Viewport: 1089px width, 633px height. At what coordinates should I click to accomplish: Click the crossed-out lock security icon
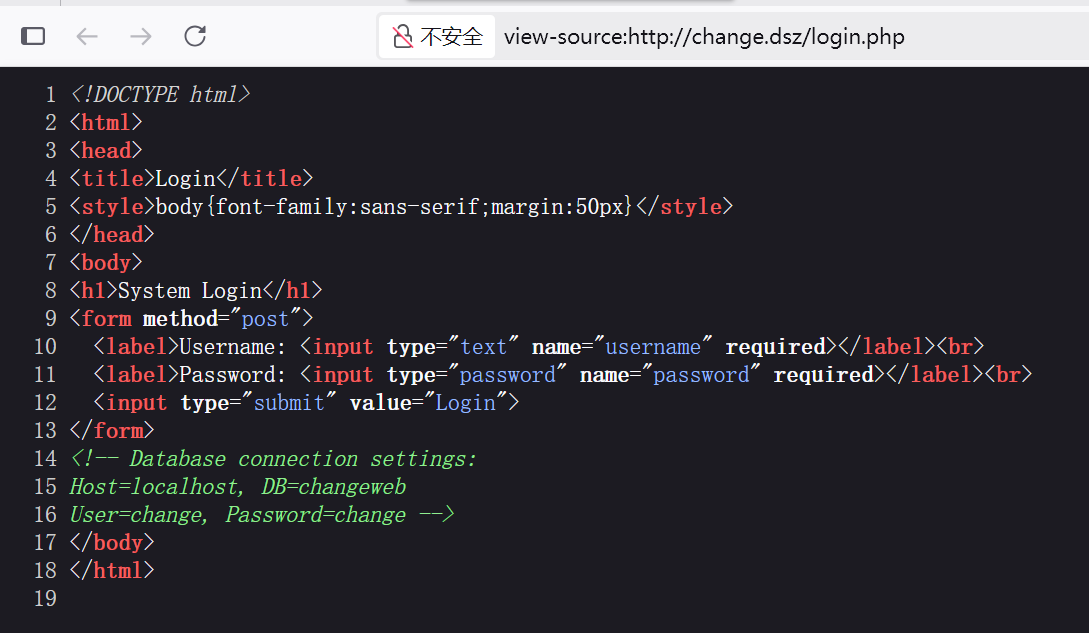tap(403, 37)
